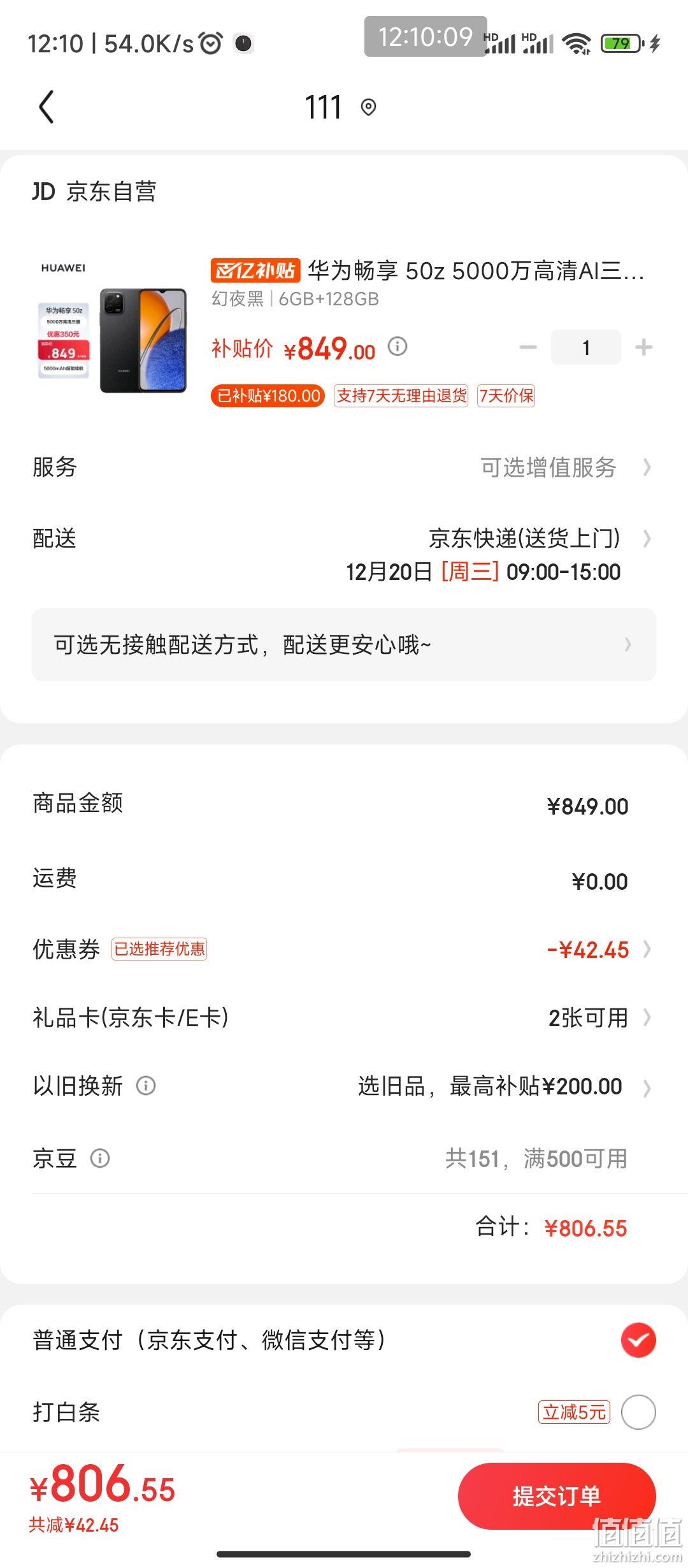The width and height of the screenshot is (688, 1568).
Task: Open the Huawei phone product thumbnail
Action: pos(113,328)
